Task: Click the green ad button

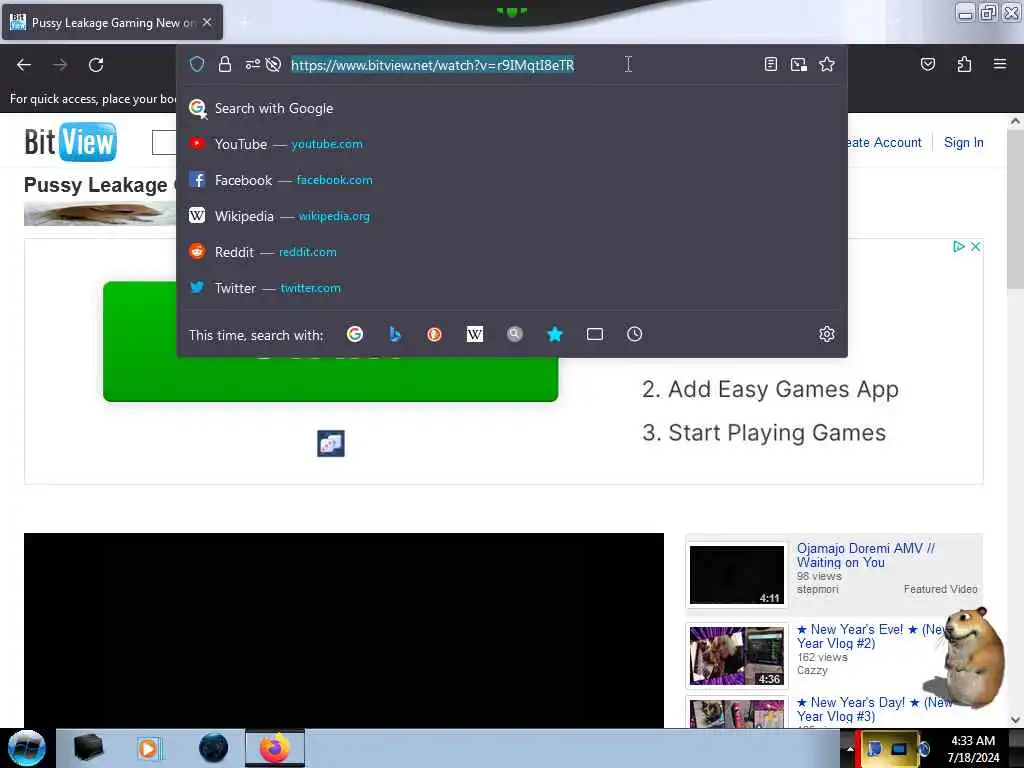Action: [330, 379]
